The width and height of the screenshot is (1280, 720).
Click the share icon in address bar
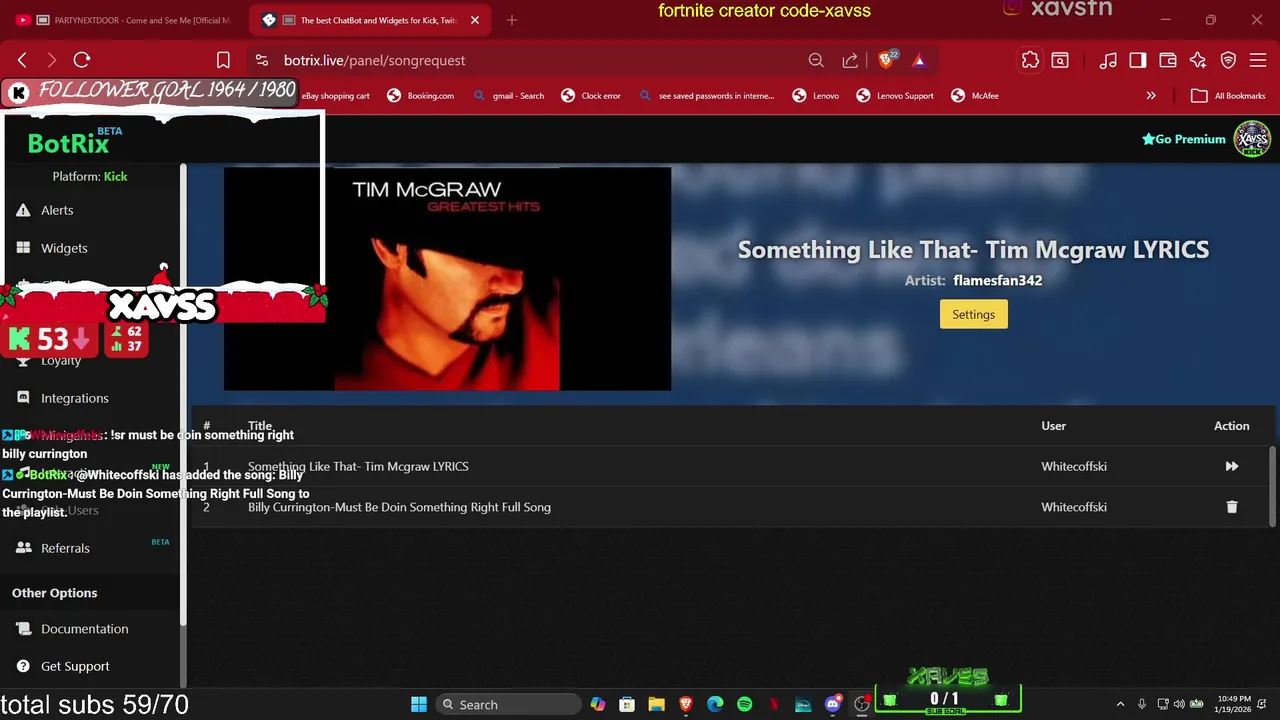pyautogui.click(x=850, y=60)
